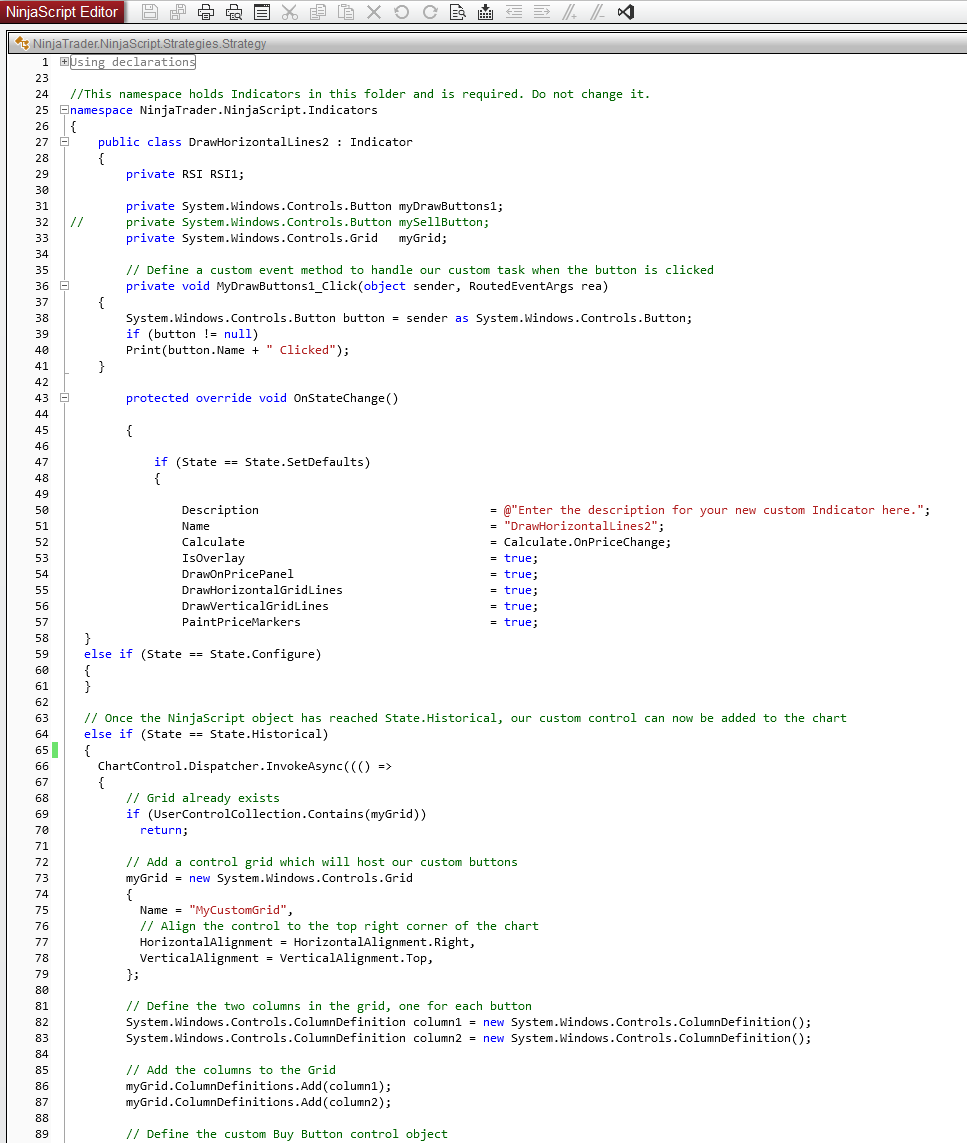Click the Cut scissors icon
Screen dimensions: 967x1143
290,12
